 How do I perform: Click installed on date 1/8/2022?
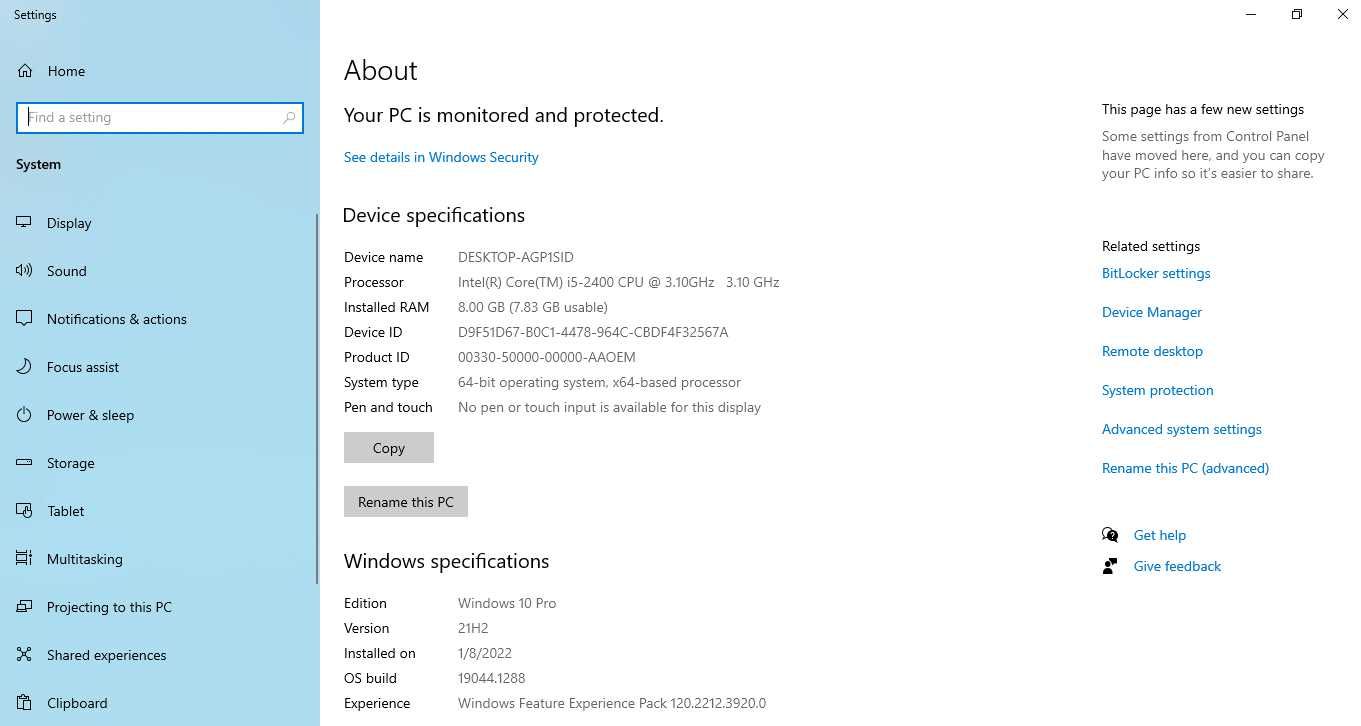pos(485,653)
